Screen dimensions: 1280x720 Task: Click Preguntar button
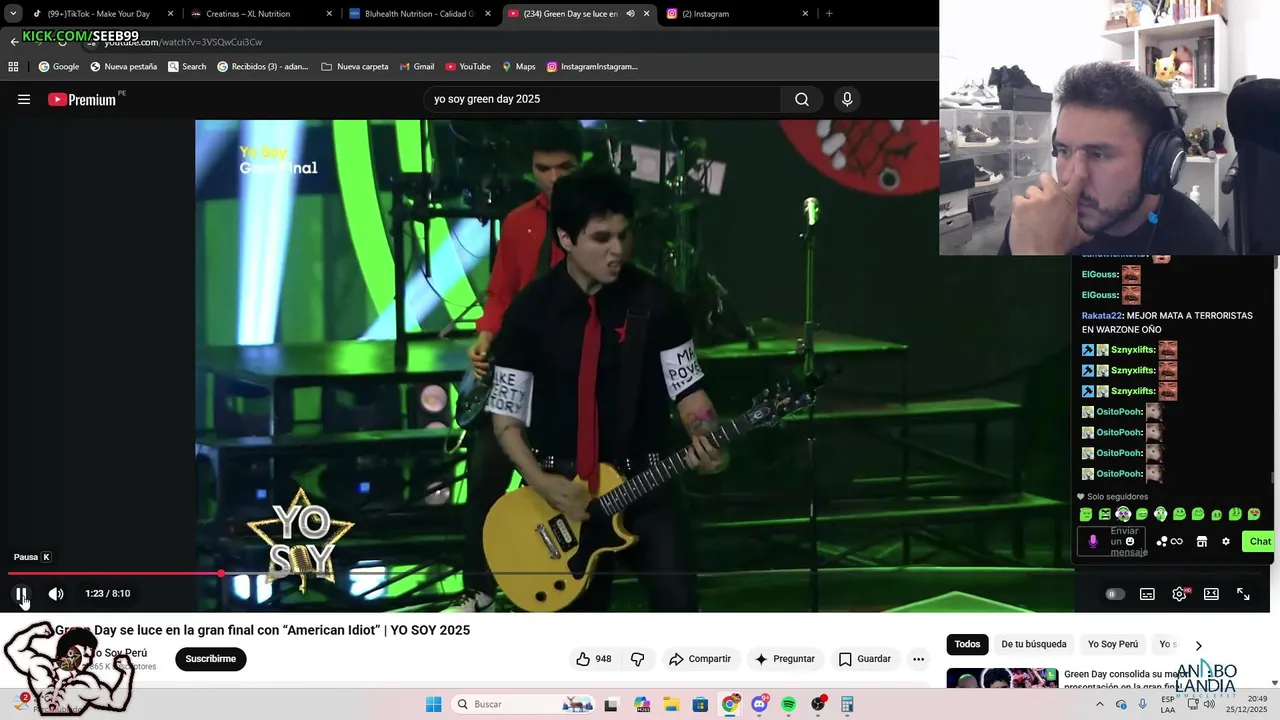(x=785, y=659)
